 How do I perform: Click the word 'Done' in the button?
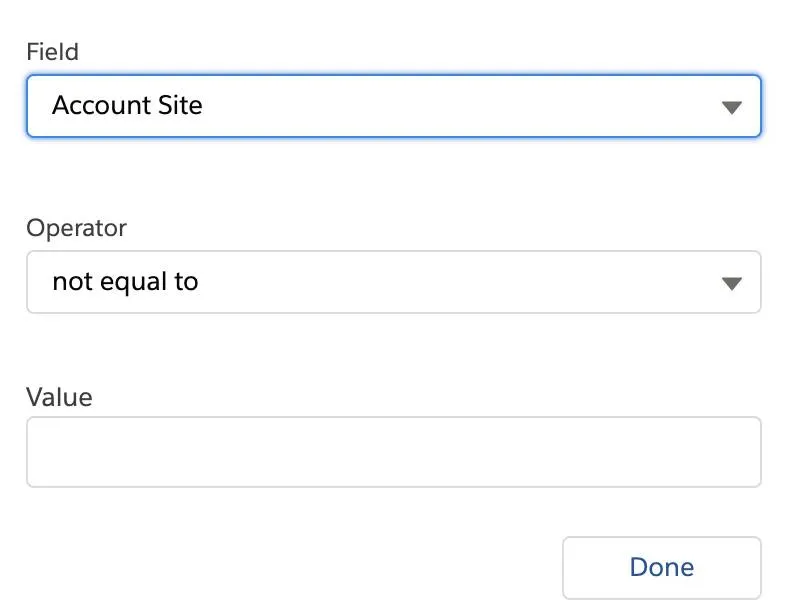coord(662,567)
